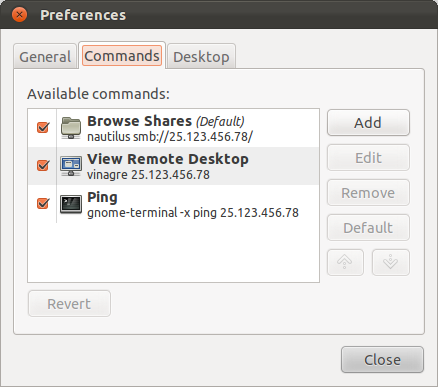Click the Revert button
The height and width of the screenshot is (387, 438).
[x=69, y=304]
